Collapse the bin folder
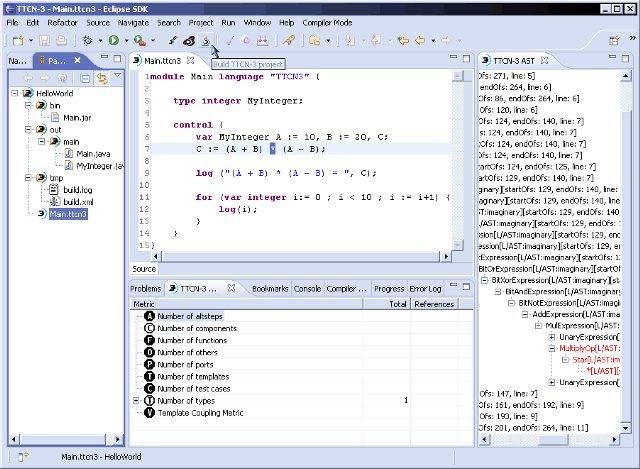The width and height of the screenshot is (640, 469). (28, 106)
